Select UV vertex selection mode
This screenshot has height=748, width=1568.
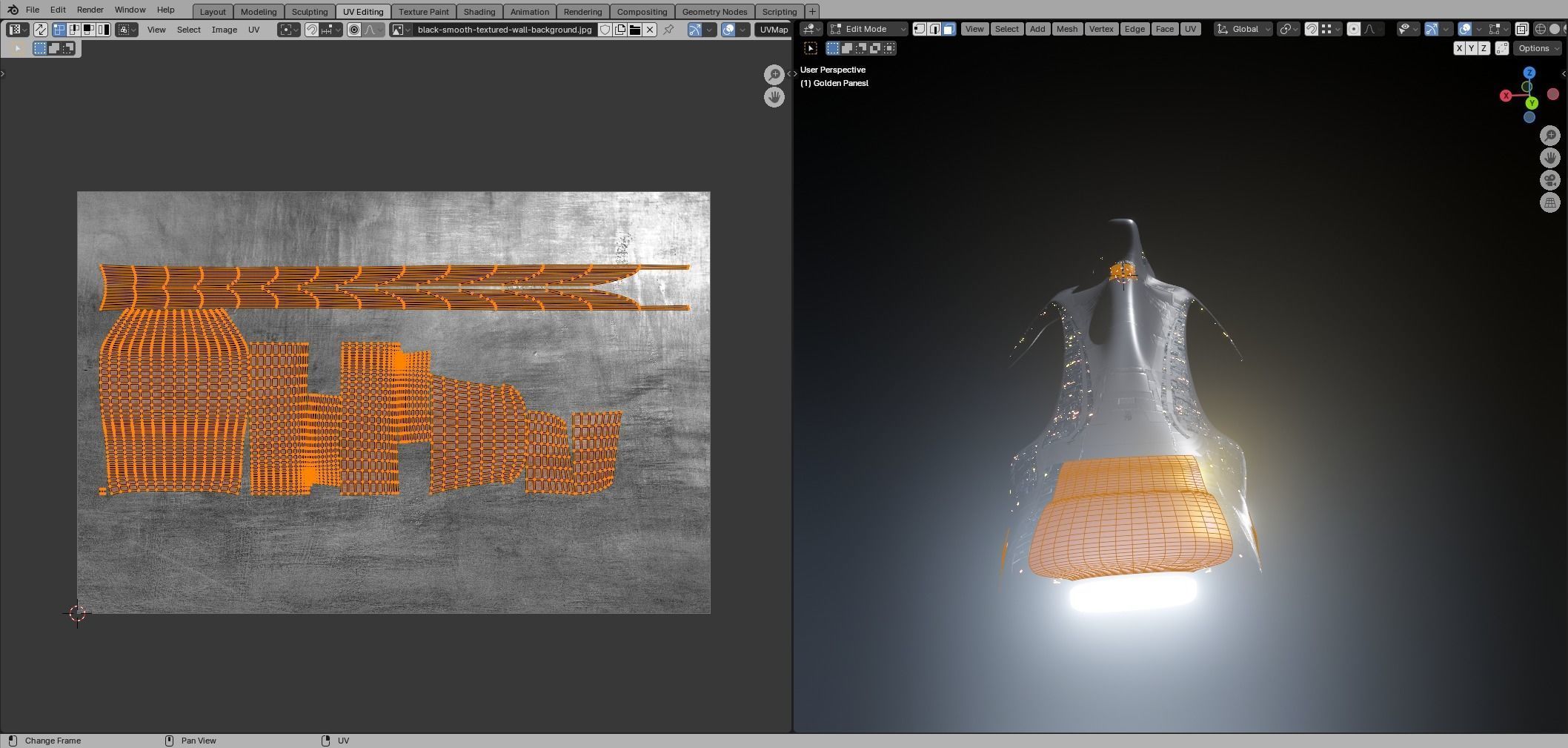(59, 30)
